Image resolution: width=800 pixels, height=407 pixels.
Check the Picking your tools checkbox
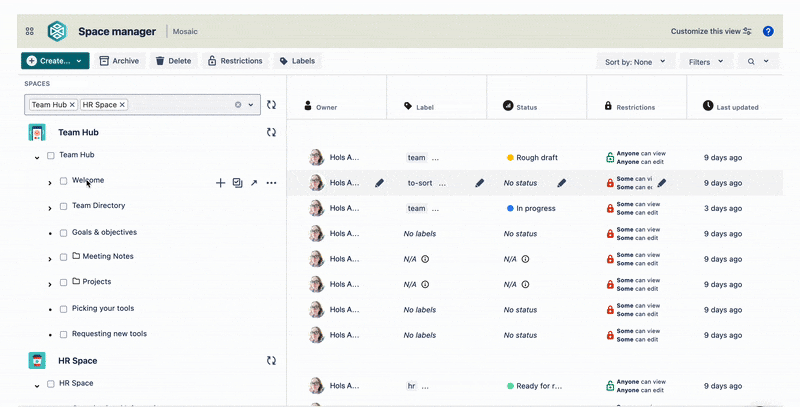click(63, 309)
